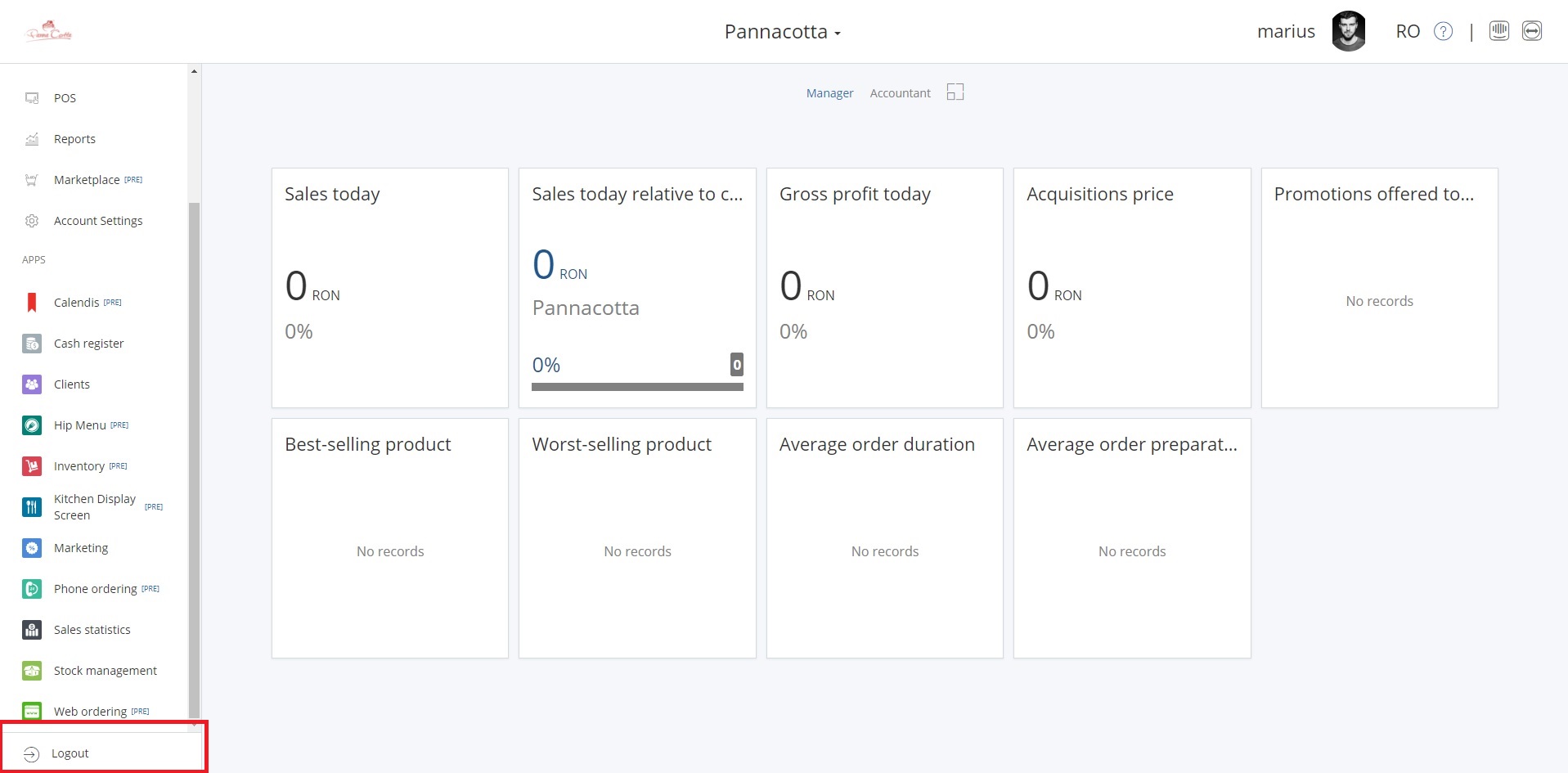Open the RO language selector
The width and height of the screenshot is (1568, 773).
click(1407, 32)
